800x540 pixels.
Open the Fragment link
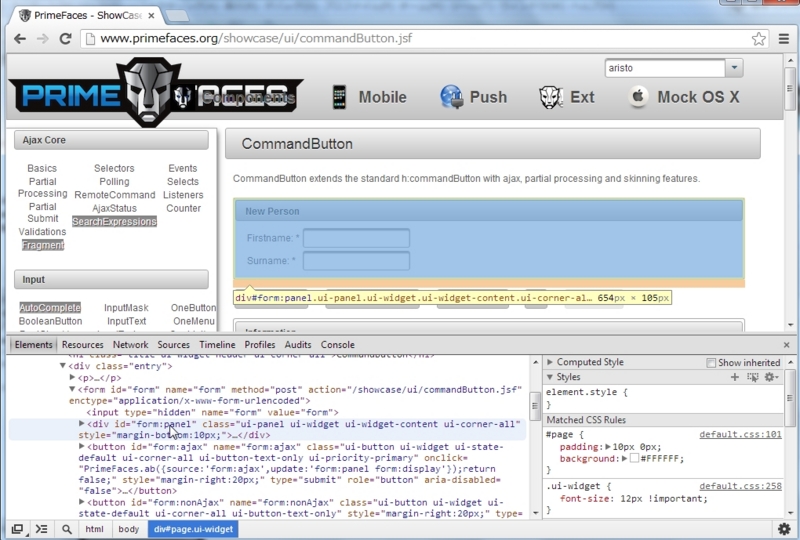click(43, 245)
